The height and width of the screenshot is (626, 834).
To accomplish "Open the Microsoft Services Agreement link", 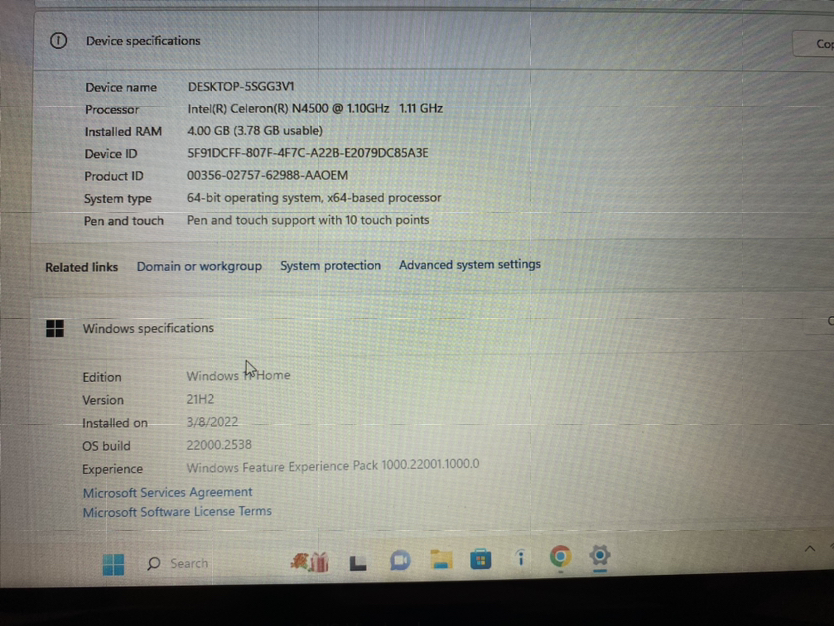I will click(168, 493).
